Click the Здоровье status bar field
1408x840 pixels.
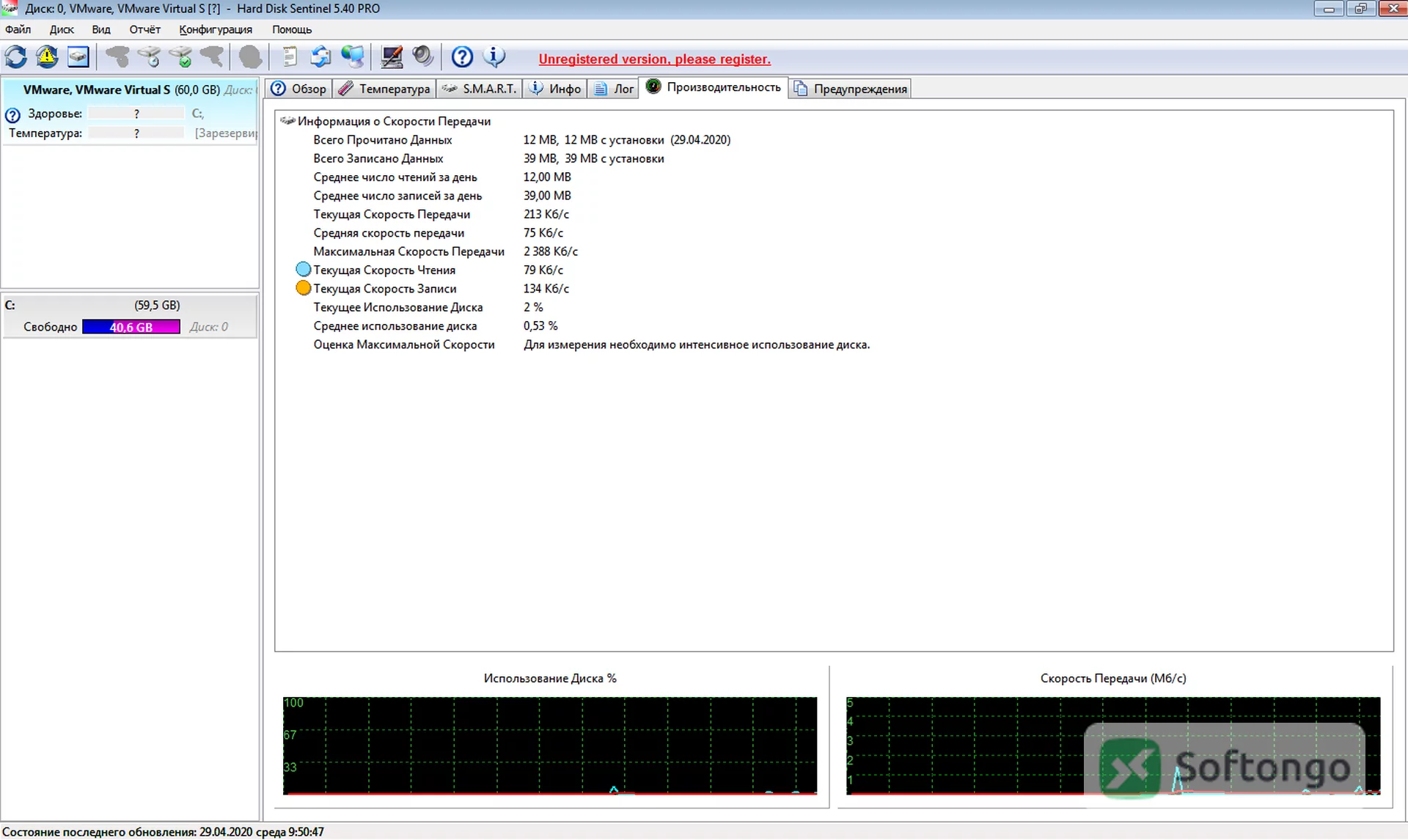(136, 114)
